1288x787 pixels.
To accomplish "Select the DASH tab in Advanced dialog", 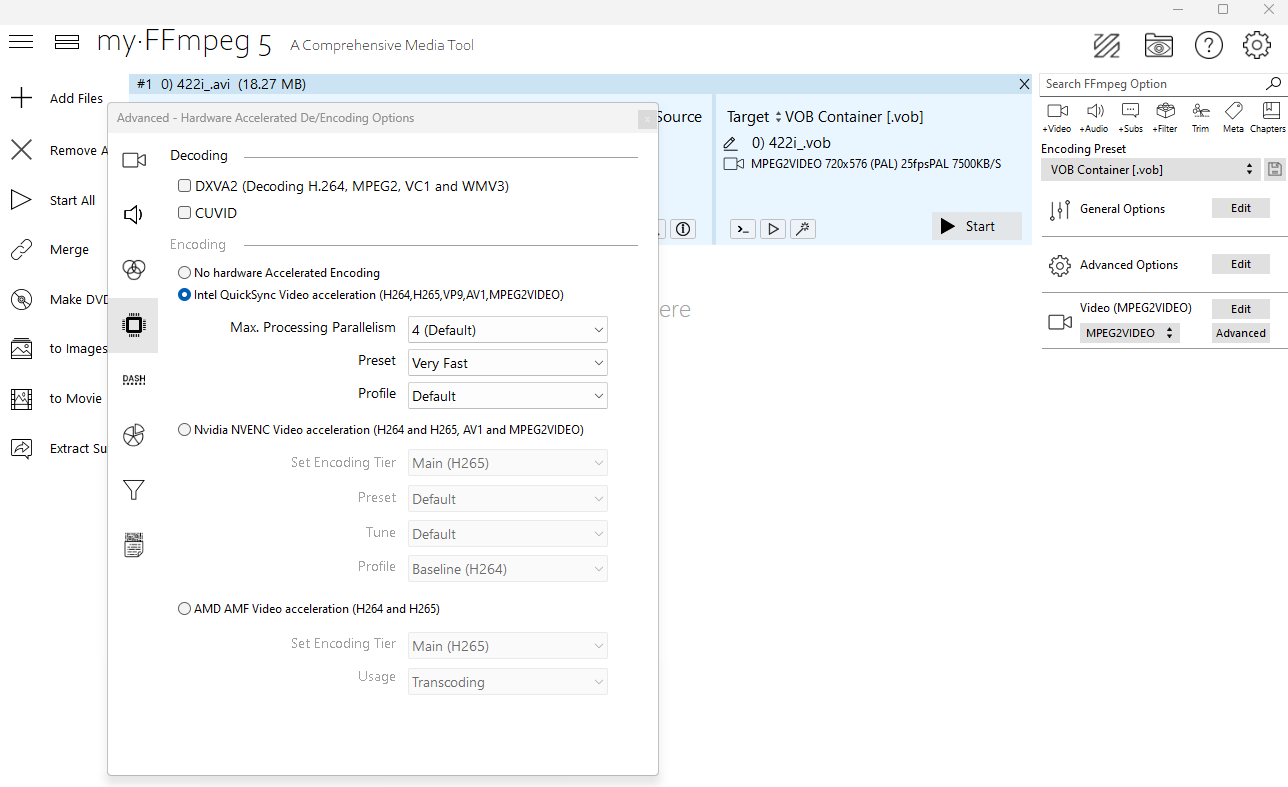I will [134, 379].
